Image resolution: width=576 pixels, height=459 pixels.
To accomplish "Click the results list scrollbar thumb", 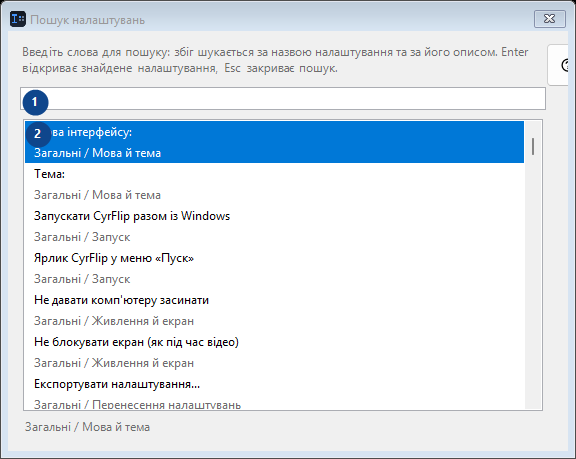I will (x=533, y=146).
